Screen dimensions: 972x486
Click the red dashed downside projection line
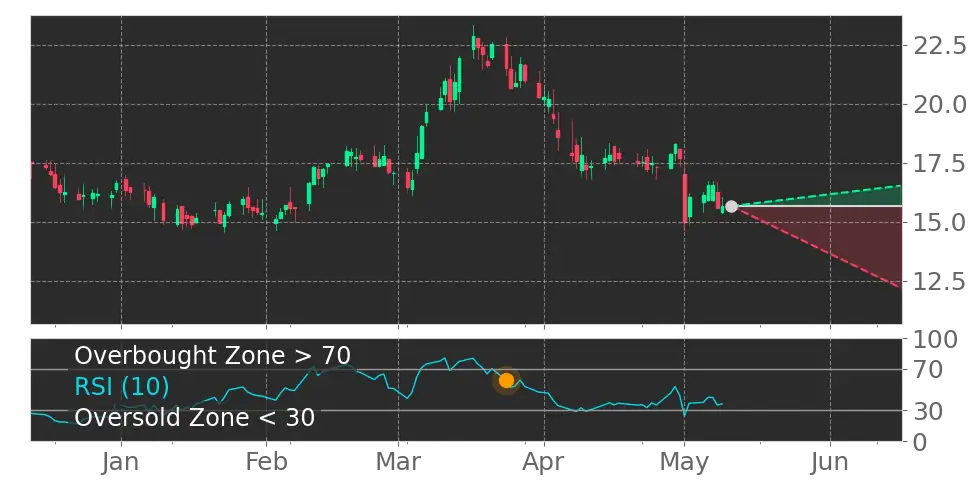coord(818,247)
